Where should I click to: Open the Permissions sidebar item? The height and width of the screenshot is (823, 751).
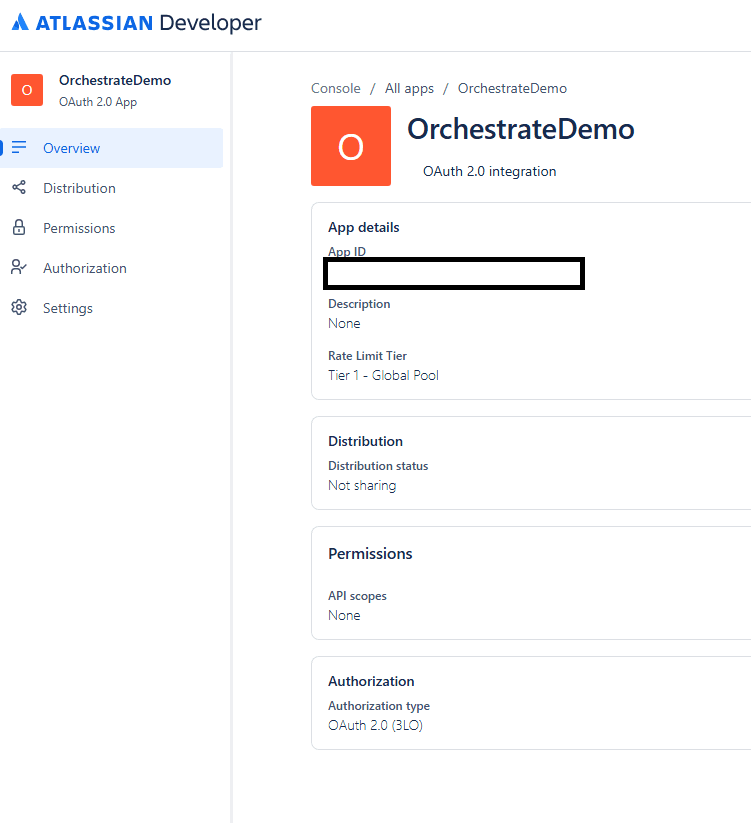coord(111,228)
